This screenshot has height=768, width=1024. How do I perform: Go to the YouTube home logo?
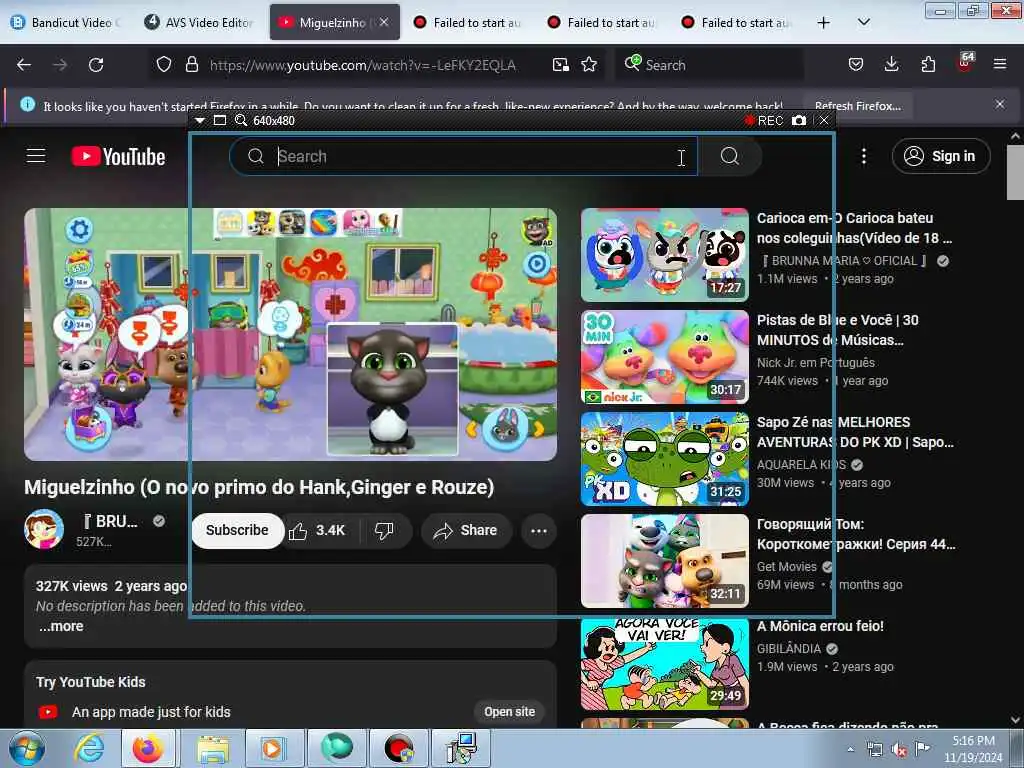pos(118,157)
